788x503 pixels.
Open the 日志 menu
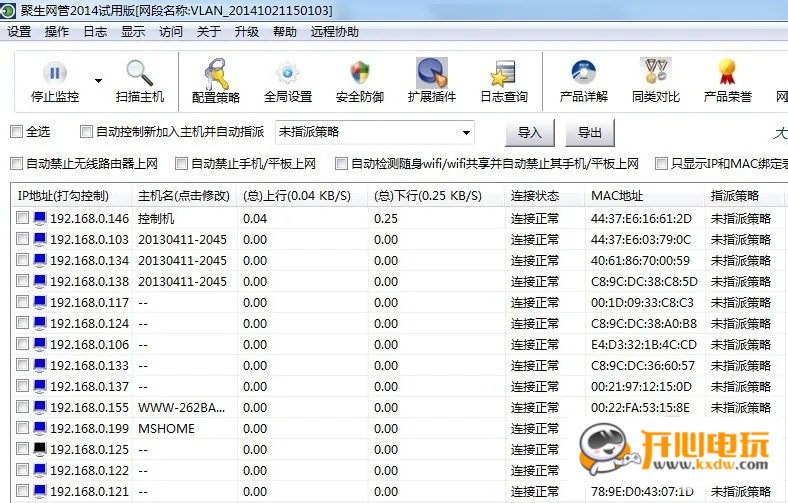tap(95, 32)
